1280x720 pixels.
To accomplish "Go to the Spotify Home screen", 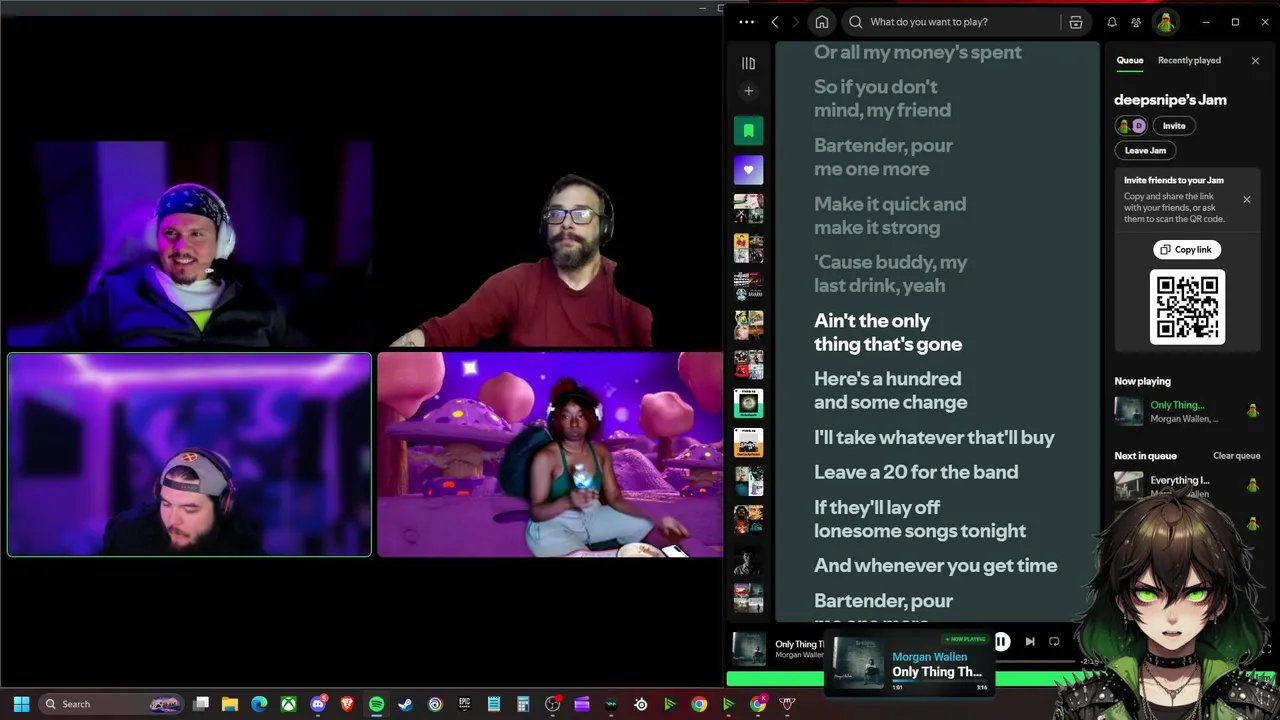I will click(822, 22).
